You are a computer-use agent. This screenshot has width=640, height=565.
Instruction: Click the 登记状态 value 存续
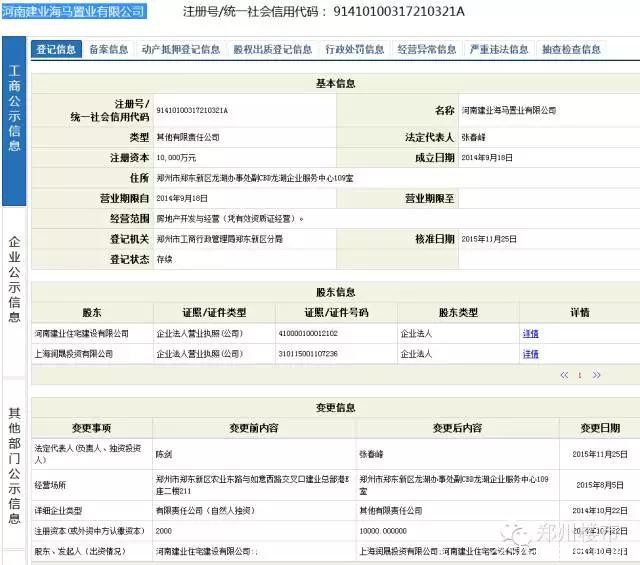coord(164,260)
